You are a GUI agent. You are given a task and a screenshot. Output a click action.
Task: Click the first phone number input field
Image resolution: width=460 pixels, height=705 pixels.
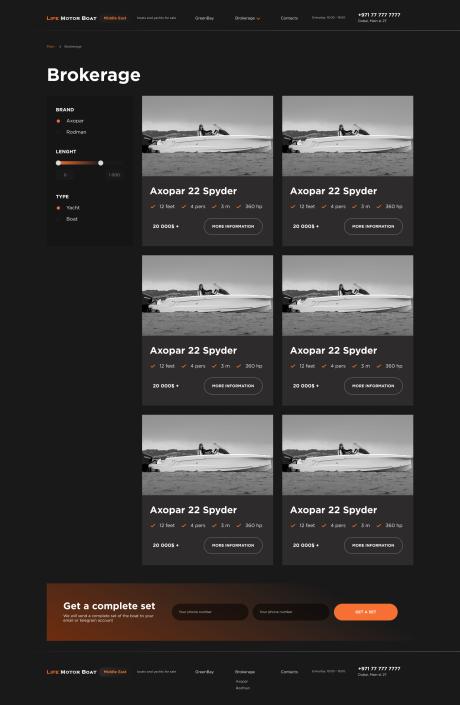click(x=210, y=612)
